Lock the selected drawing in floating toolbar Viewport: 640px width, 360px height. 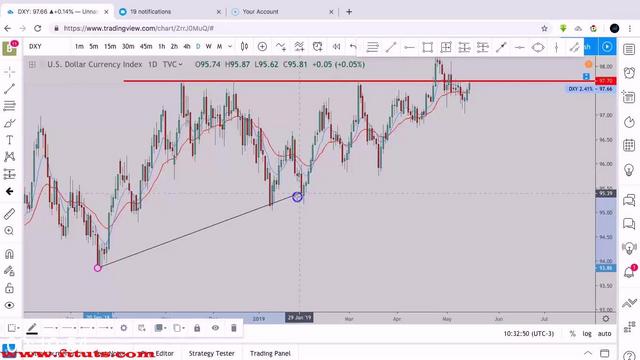click(197, 328)
